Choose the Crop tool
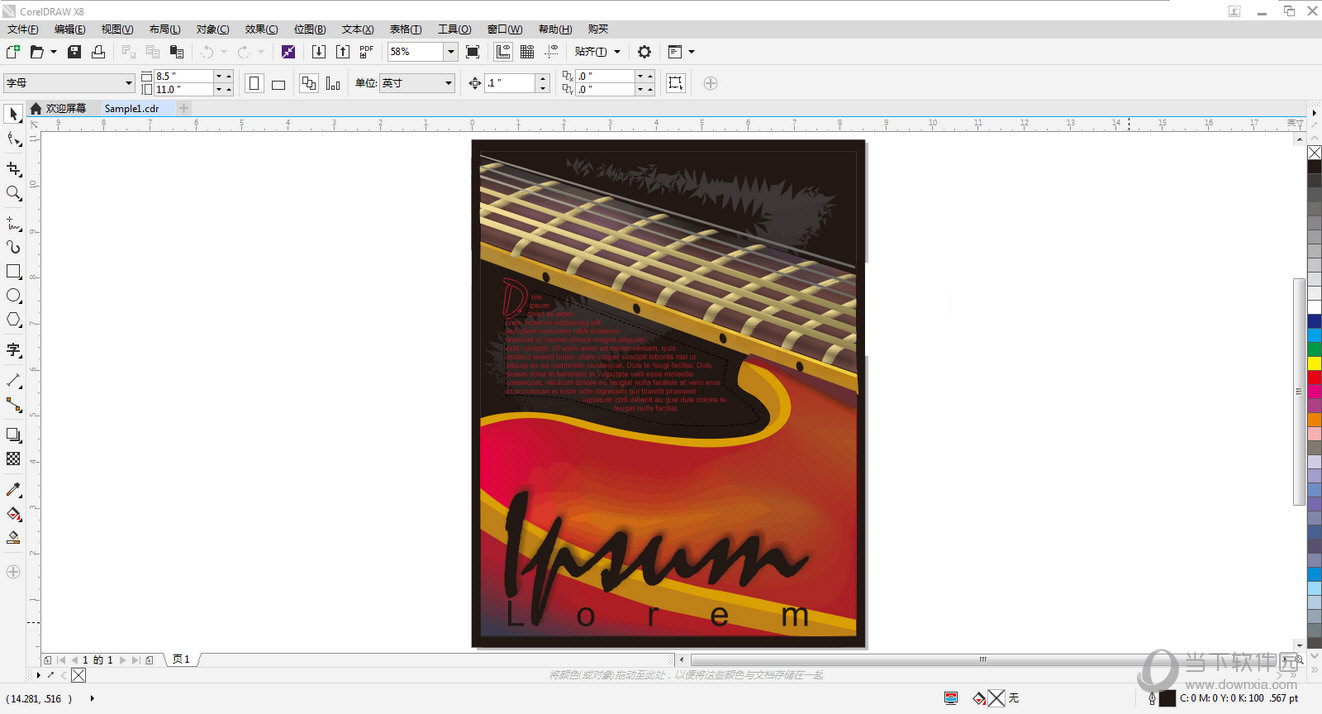 [x=13, y=169]
